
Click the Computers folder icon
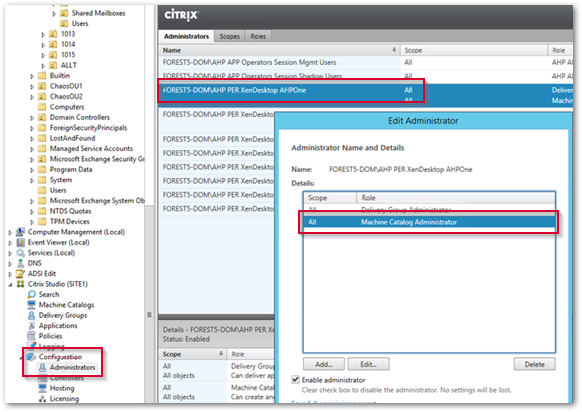click(x=42, y=107)
